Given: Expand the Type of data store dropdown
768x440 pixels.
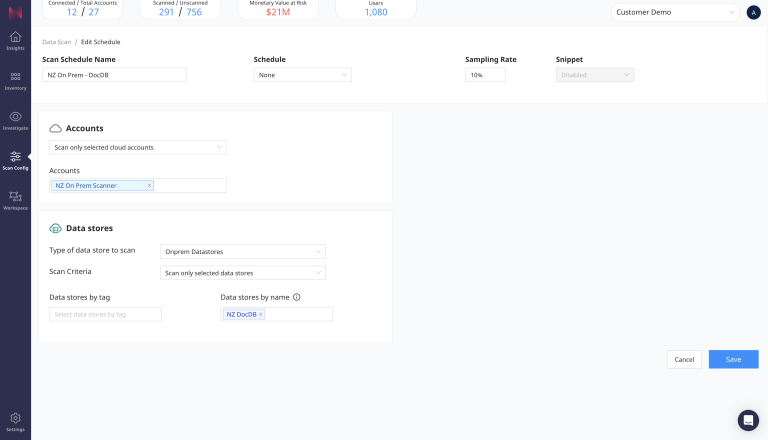Looking at the screenshot, I should coord(243,251).
